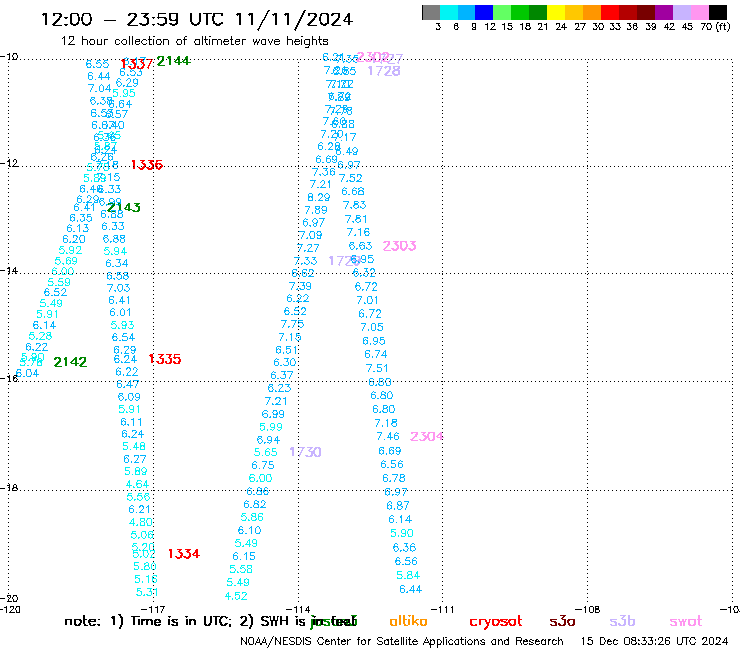The image size is (740, 650).
Task: Select the "s3a" legend label
Action: coord(563,622)
